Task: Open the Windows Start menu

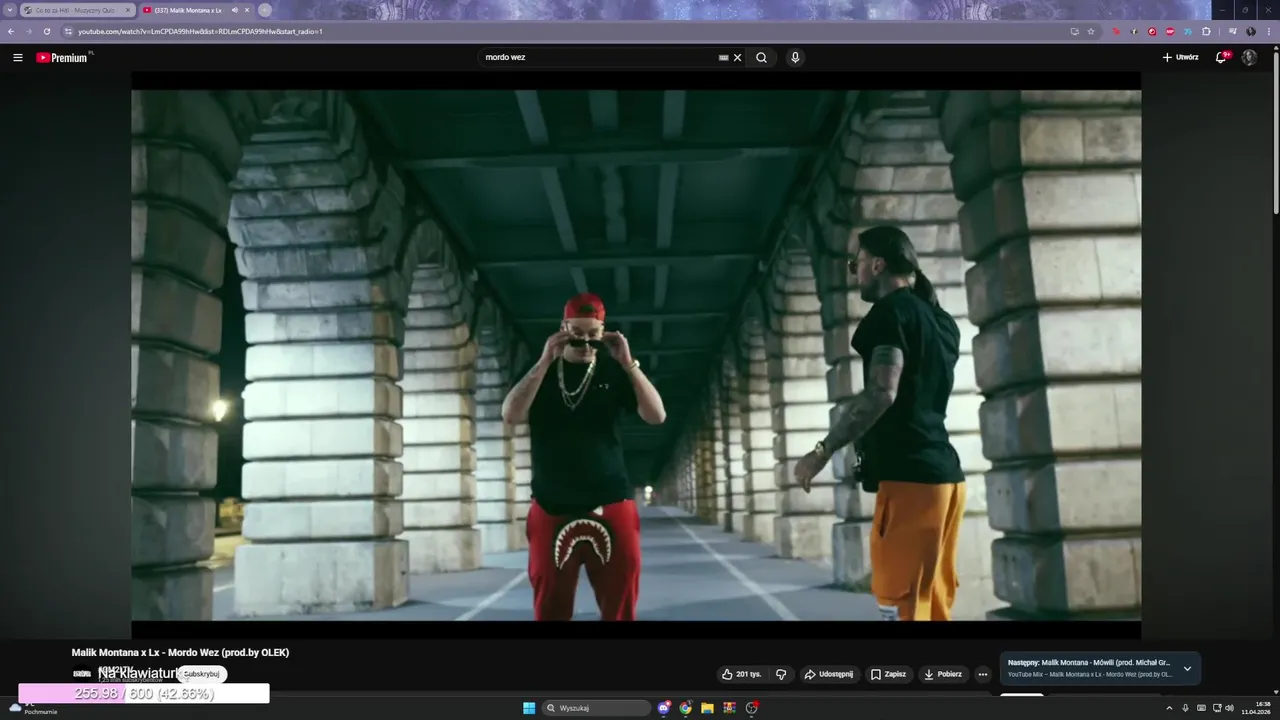Action: point(529,708)
